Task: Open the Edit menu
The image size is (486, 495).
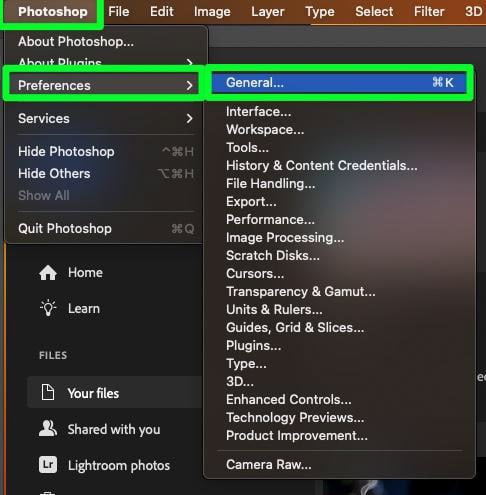Action: tap(162, 12)
